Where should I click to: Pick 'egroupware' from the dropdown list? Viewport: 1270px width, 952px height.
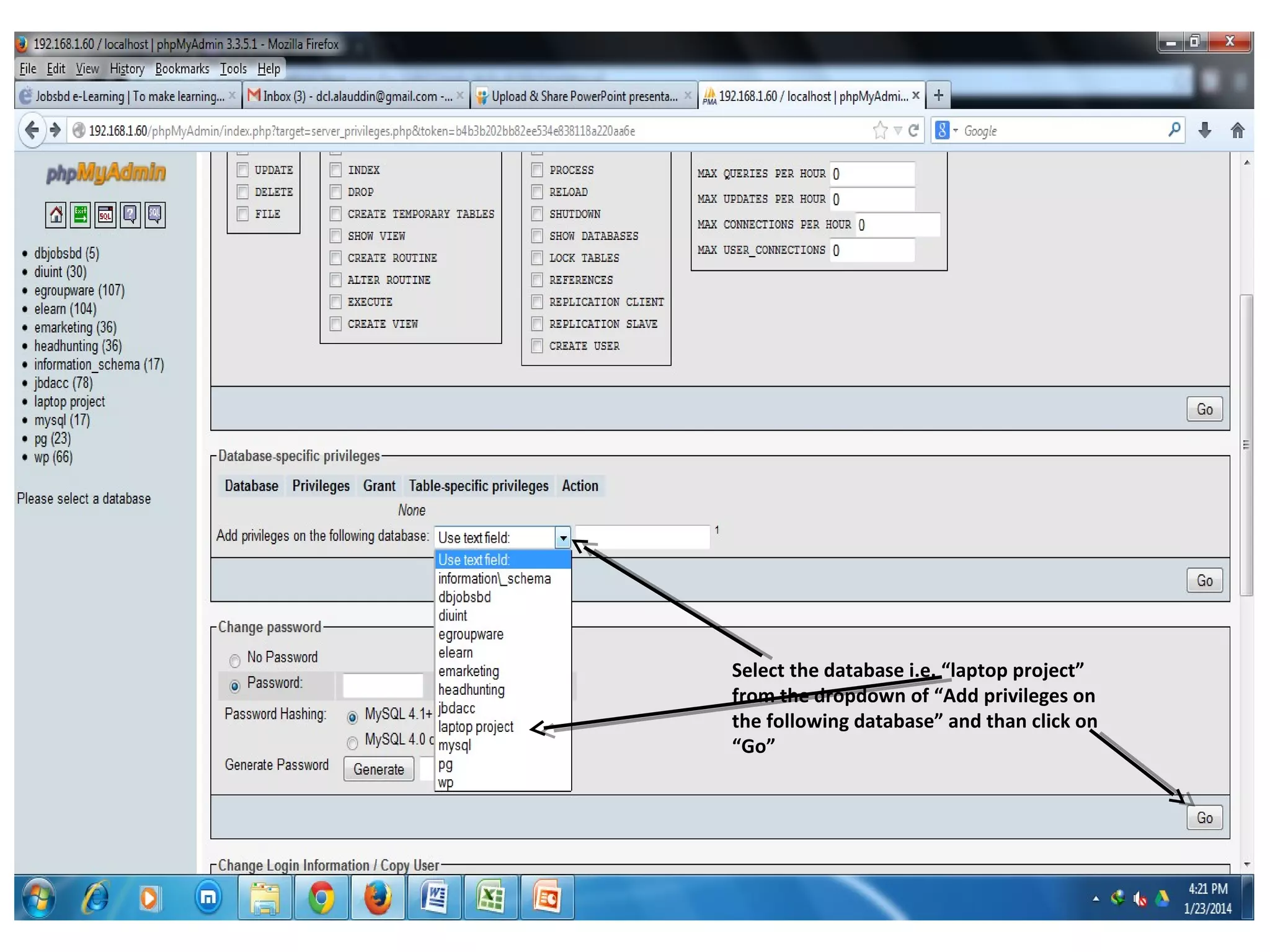503,634
